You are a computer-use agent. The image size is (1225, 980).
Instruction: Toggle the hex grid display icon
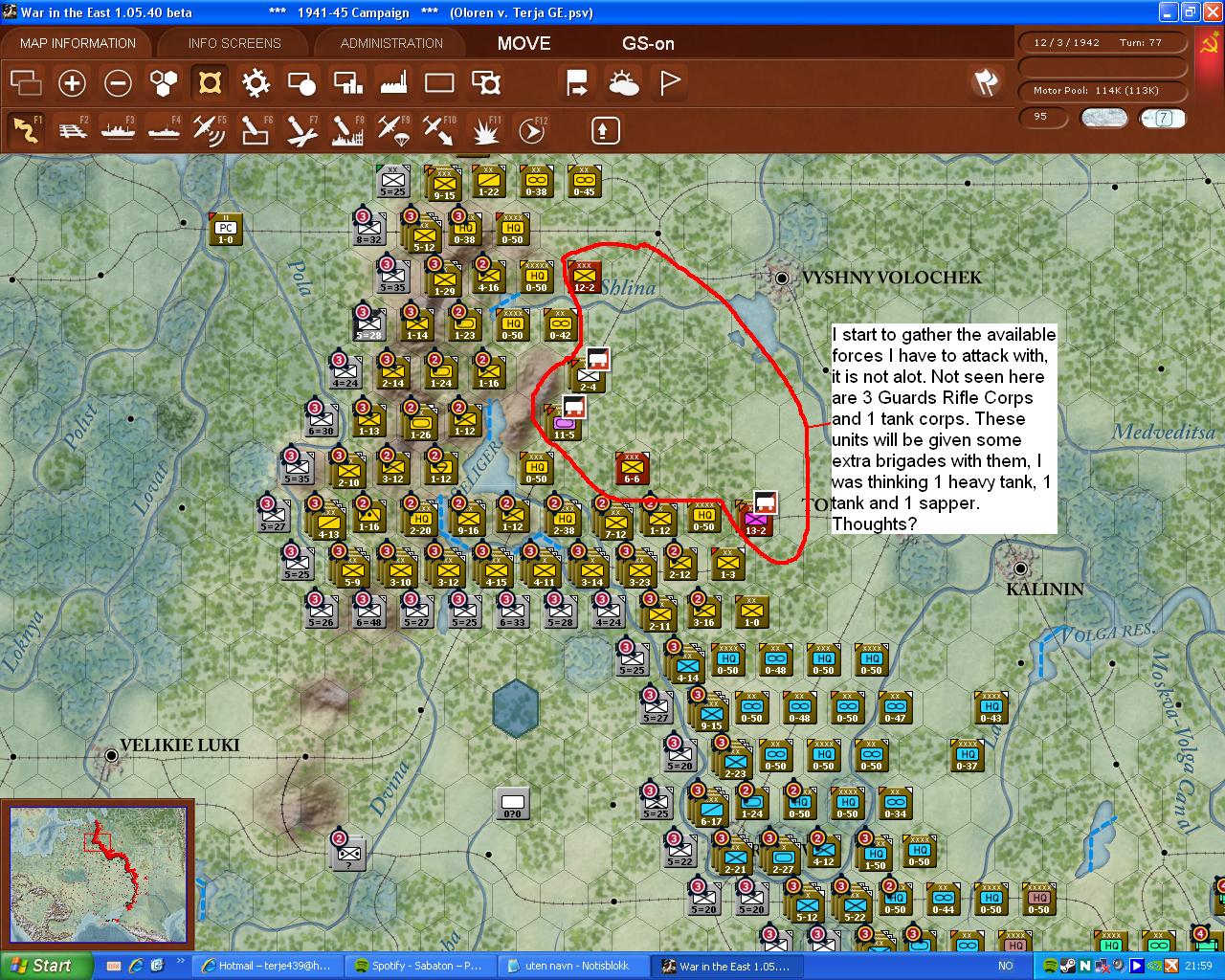click(164, 83)
